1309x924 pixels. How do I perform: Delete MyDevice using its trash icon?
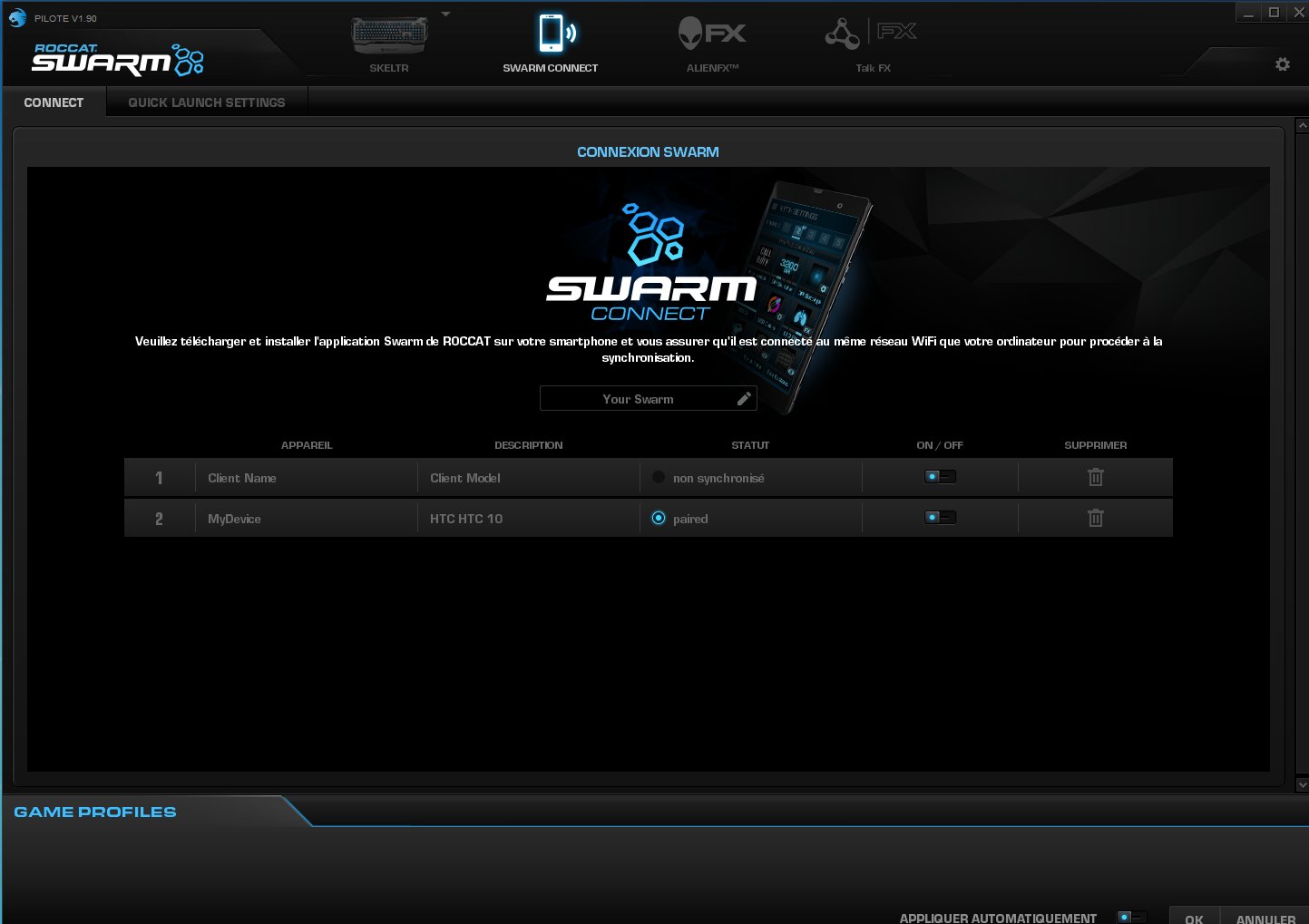tap(1095, 518)
